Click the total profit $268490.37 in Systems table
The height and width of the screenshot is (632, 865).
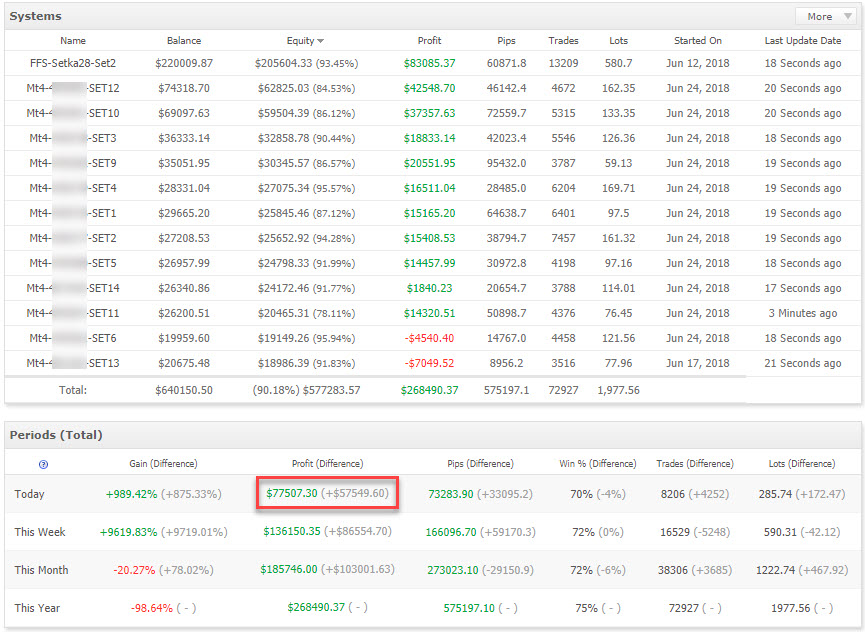tap(429, 390)
